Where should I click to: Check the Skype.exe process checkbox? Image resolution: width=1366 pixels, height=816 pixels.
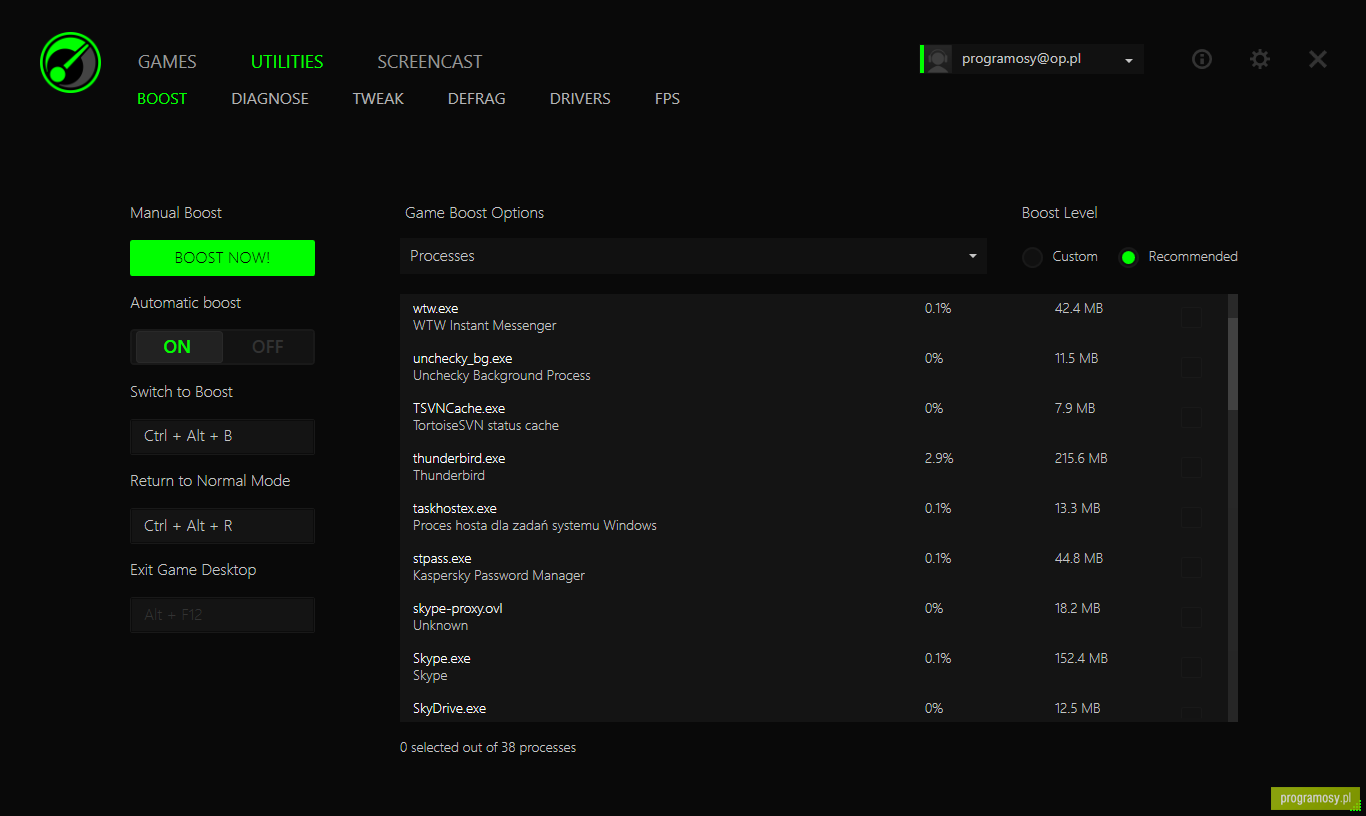coord(1192,668)
